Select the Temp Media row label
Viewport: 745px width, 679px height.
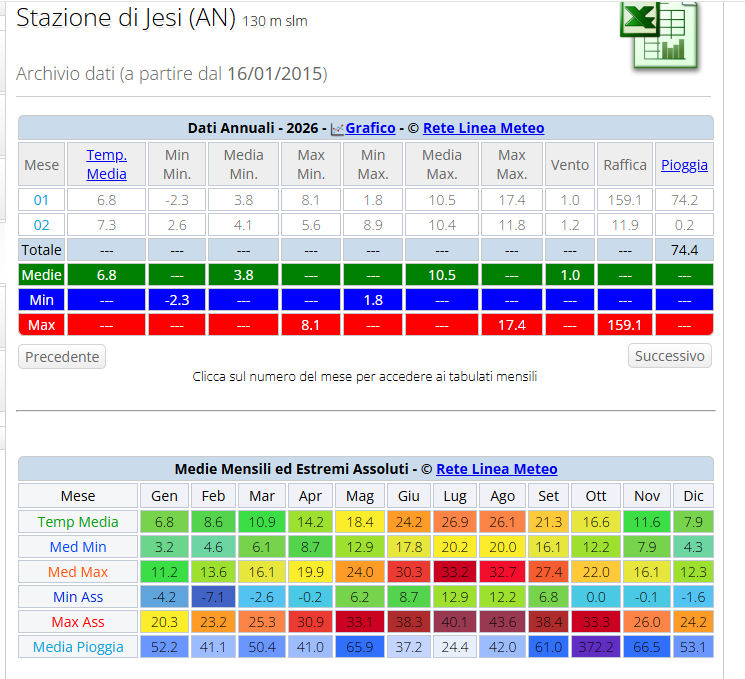tap(78, 522)
